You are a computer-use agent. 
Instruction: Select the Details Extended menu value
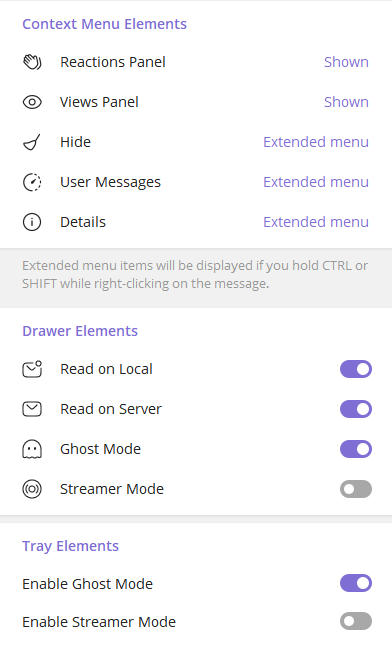[x=316, y=222]
